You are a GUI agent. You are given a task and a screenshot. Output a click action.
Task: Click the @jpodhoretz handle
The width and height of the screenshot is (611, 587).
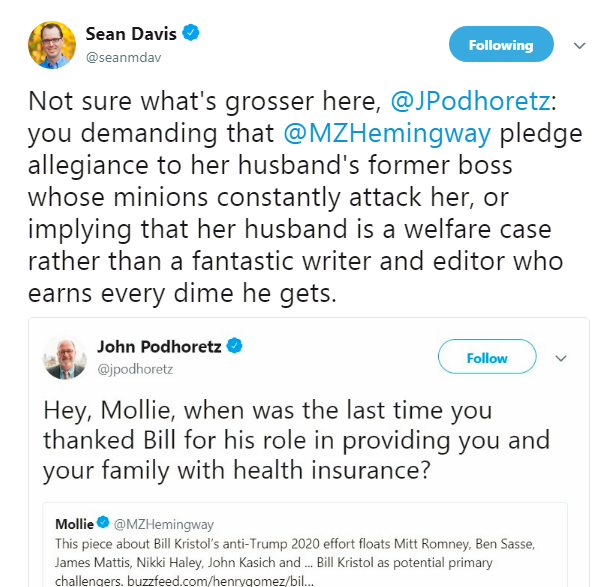(x=135, y=369)
